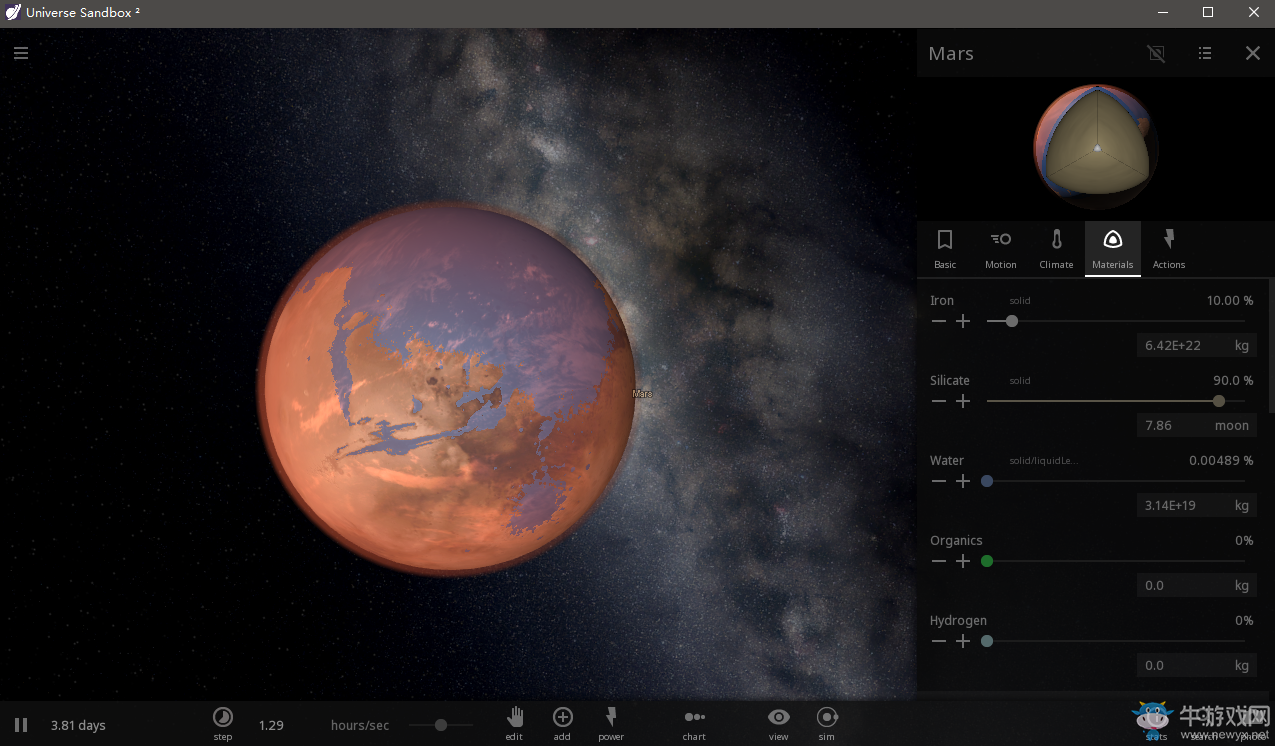
Task: Click the Mars cutaway preview thumbnail
Action: [x=1096, y=148]
